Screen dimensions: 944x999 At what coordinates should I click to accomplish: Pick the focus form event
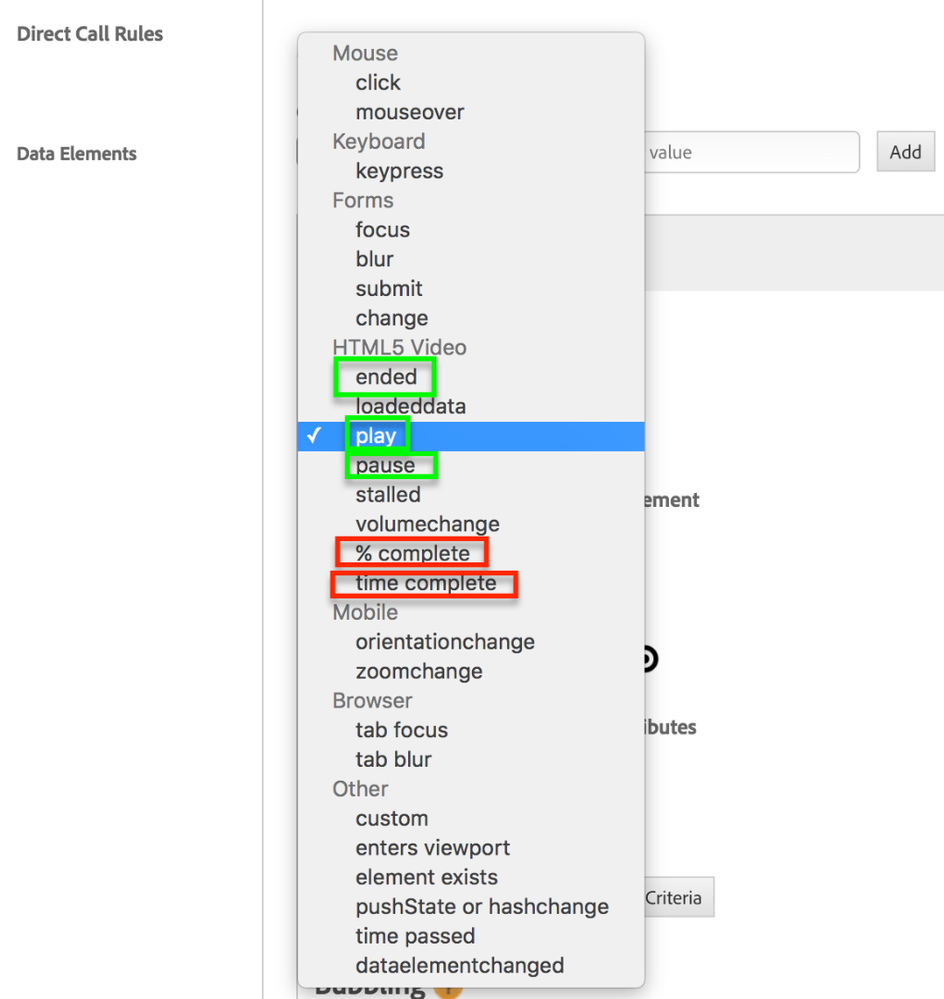[382, 230]
